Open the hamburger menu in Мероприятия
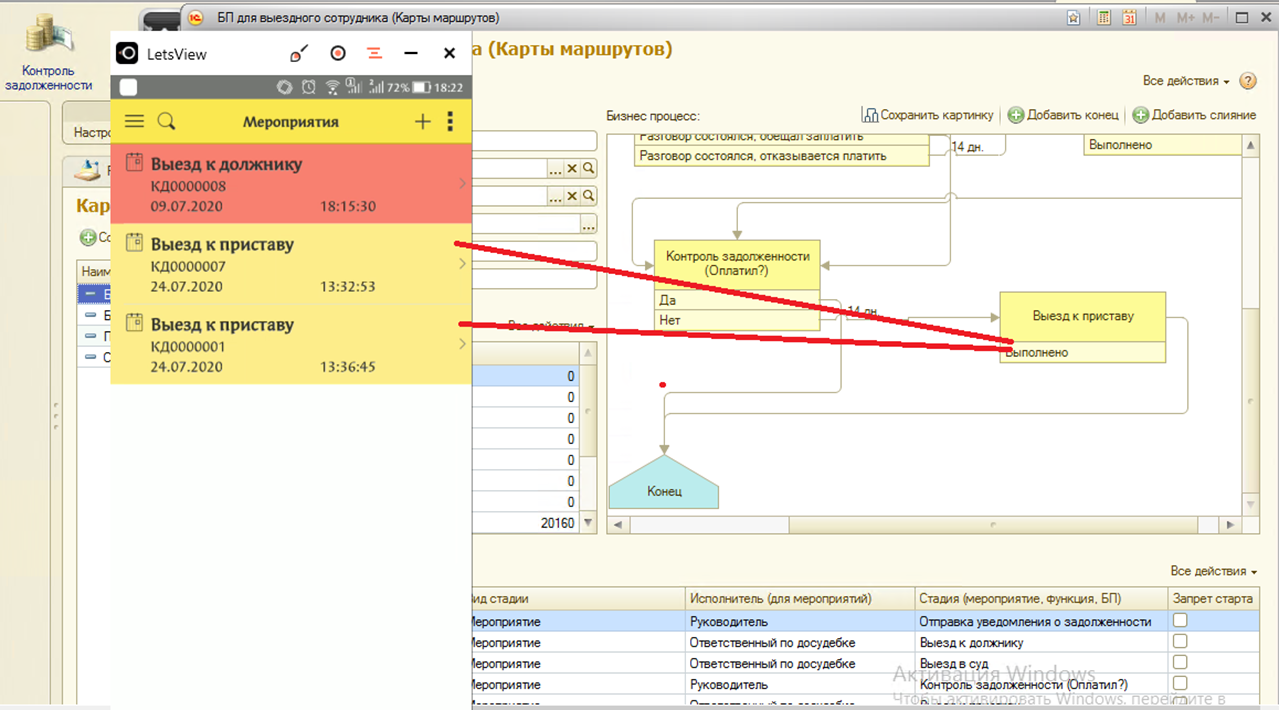The height and width of the screenshot is (710, 1279). pyautogui.click(x=134, y=121)
